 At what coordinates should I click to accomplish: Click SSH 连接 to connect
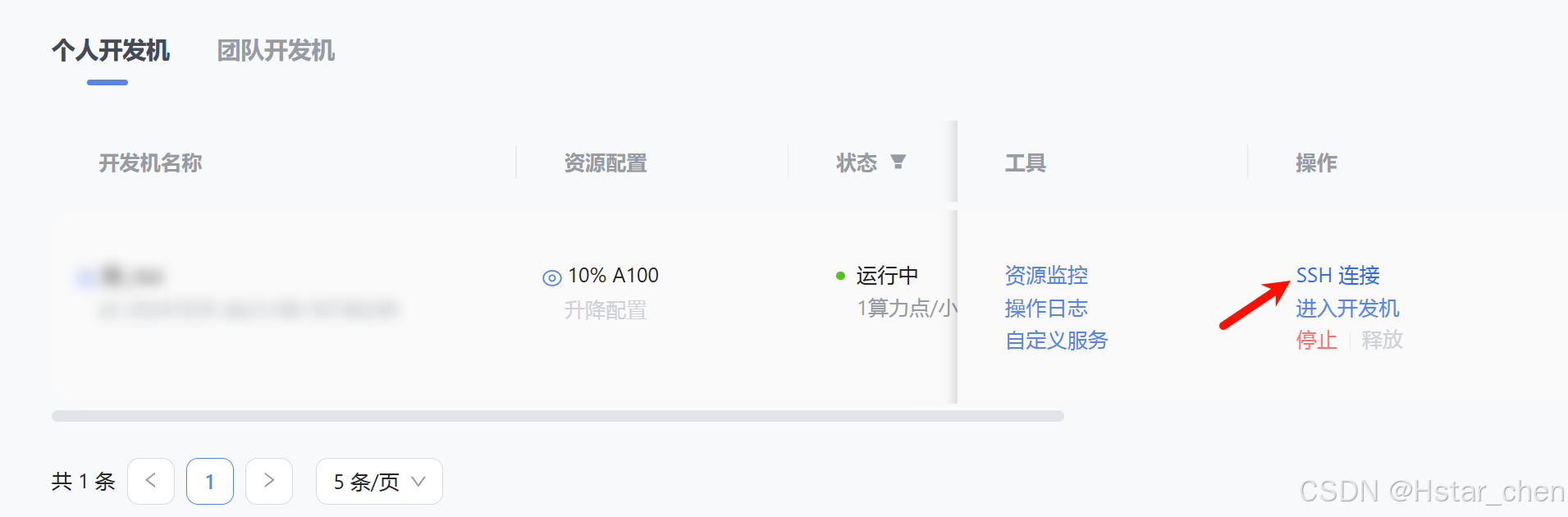point(1337,276)
